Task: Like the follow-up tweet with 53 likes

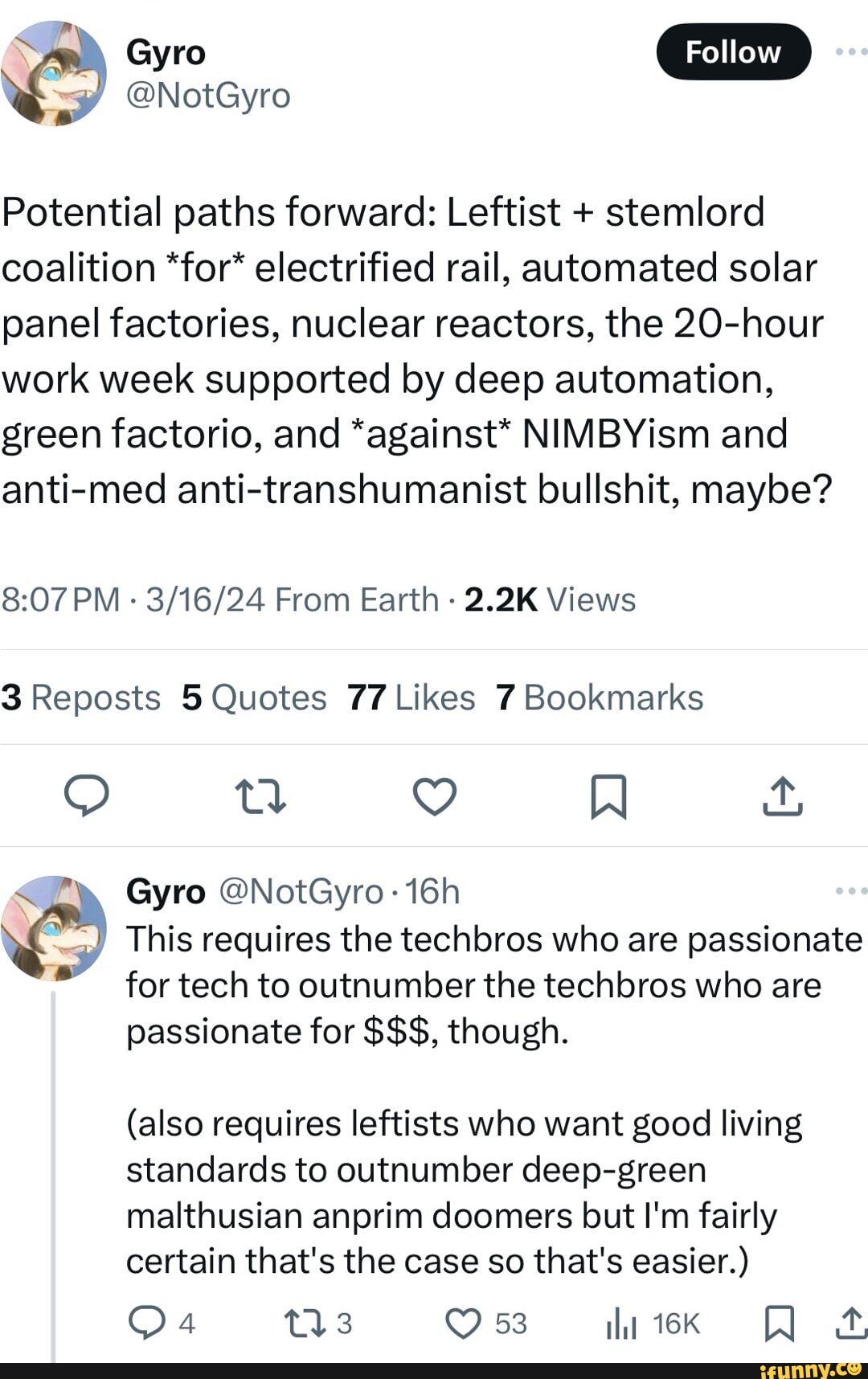Action: [x=464, y=1324]
